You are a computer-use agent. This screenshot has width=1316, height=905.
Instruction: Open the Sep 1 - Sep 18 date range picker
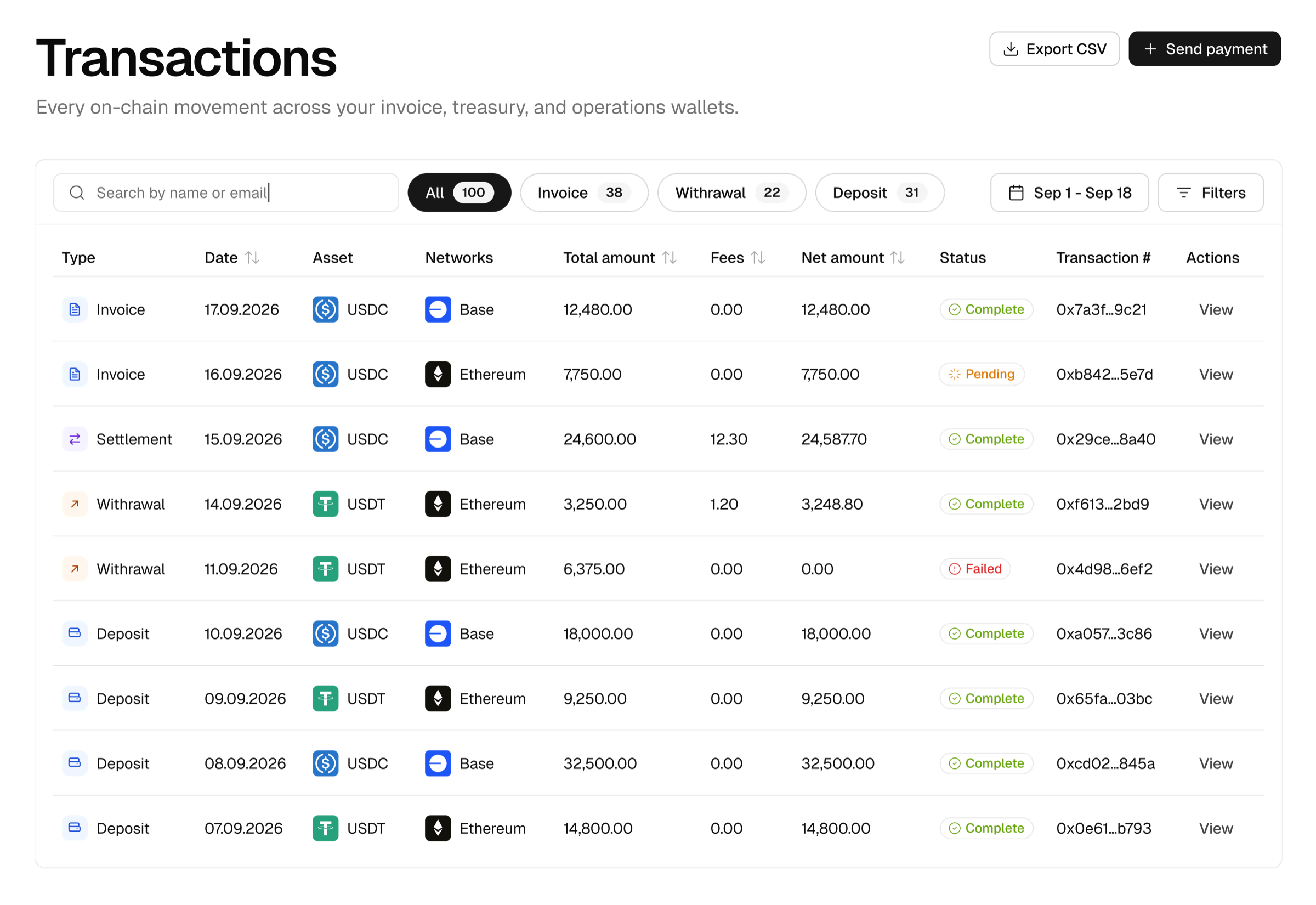1069,193
